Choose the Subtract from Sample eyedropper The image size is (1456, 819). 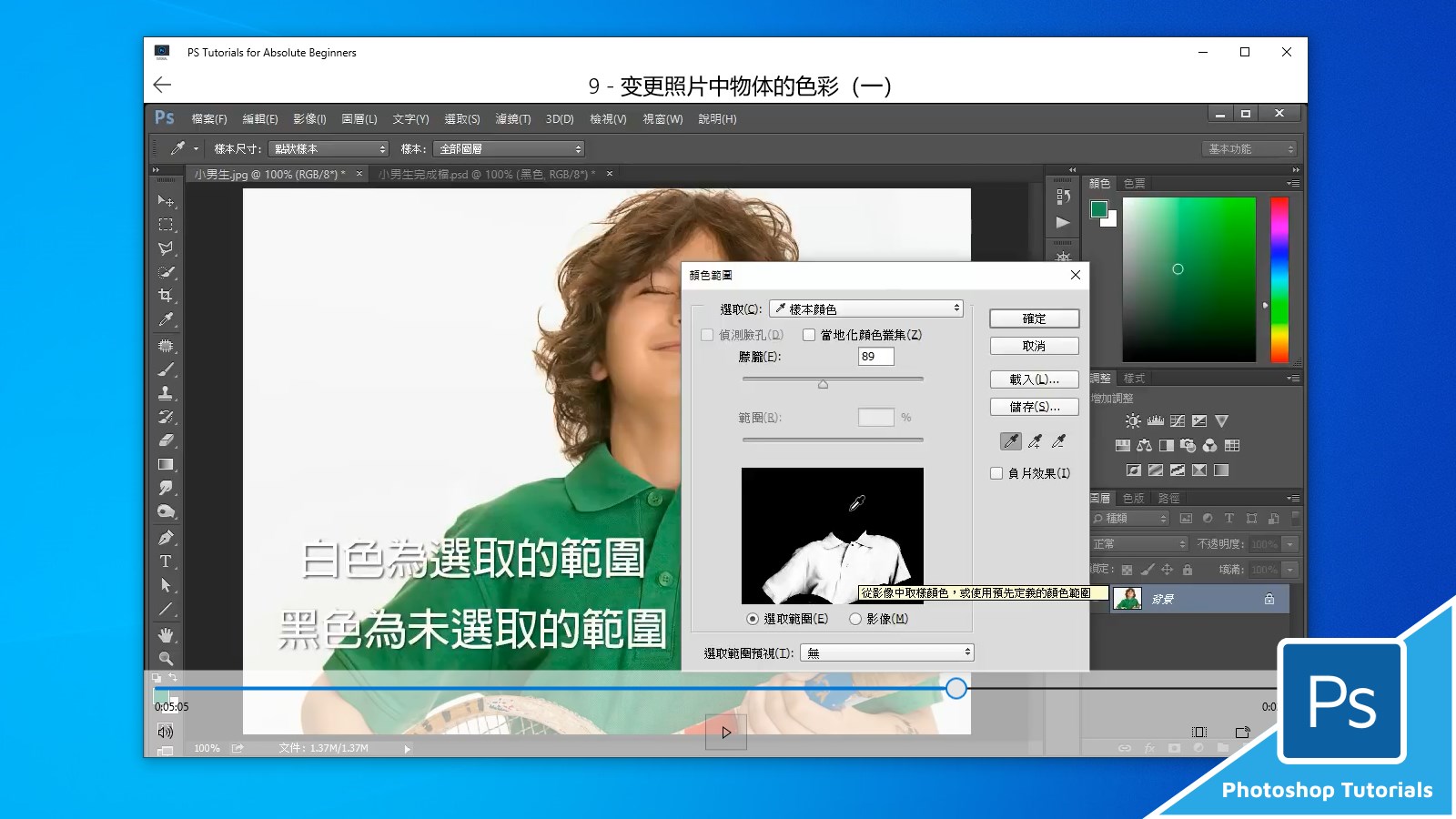tap(1058, 441)
